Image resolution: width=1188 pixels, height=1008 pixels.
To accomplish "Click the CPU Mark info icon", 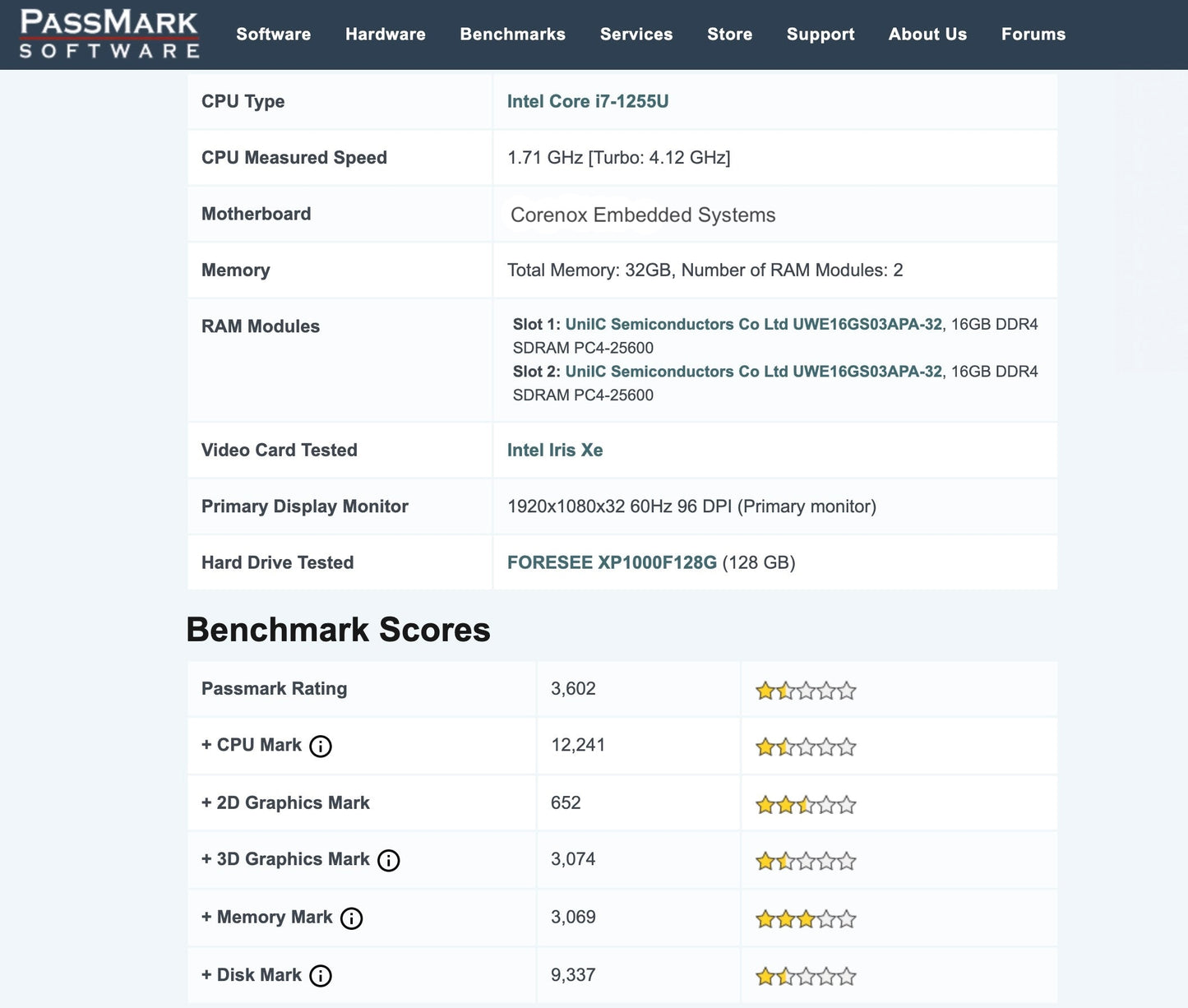I will pos(321,747).
